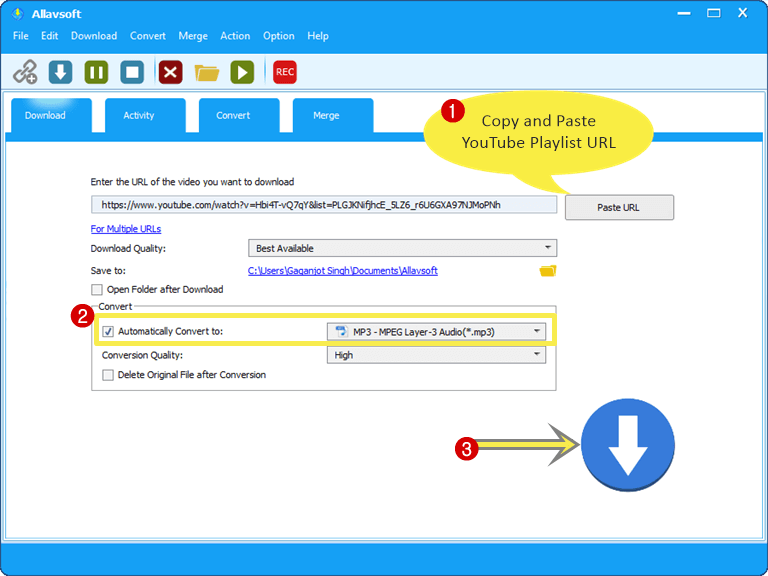The height and width of the screenshot is (576, 768).
Task: Uncheck Automatically Convert to checkbox
Action: click(x=108, y=332)
